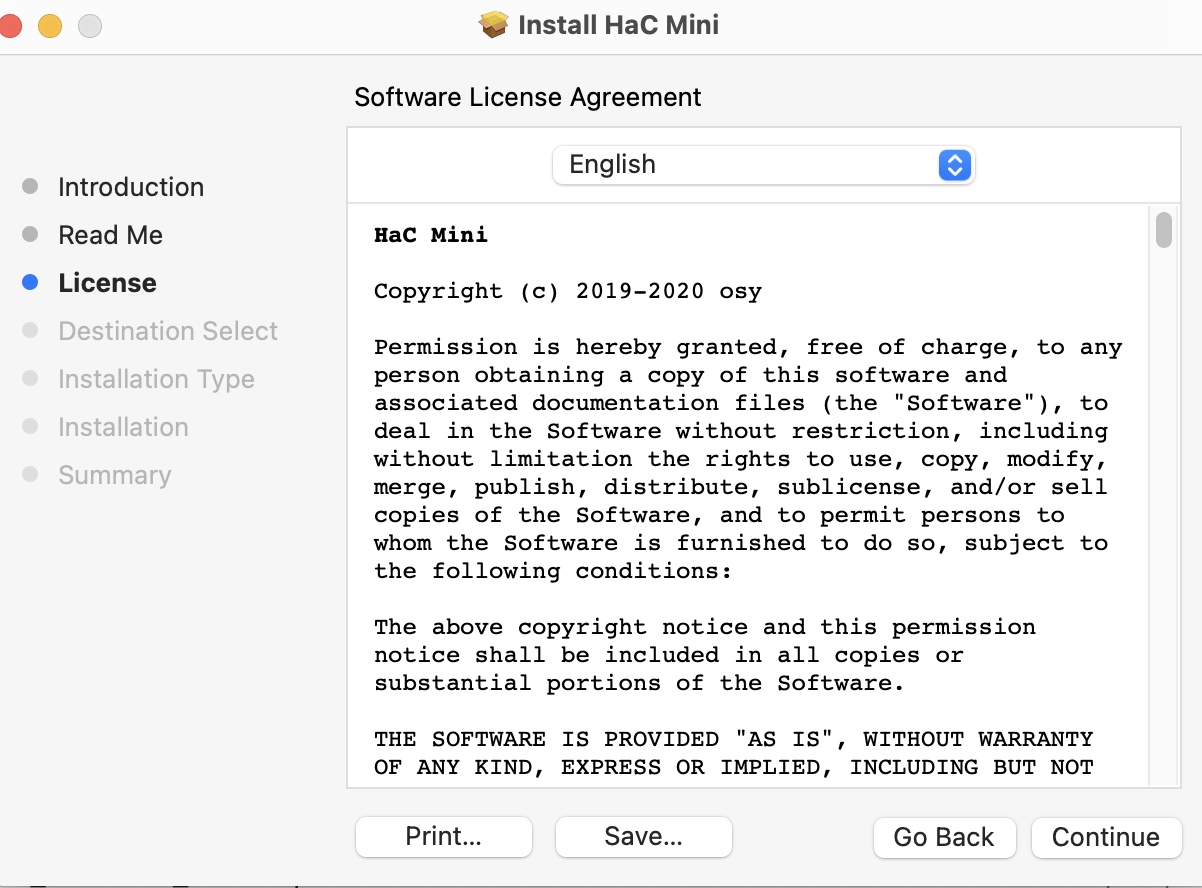Click "the following conditions:" line
This screenshot has width=1202, height=888.
(x=553, y=572)
